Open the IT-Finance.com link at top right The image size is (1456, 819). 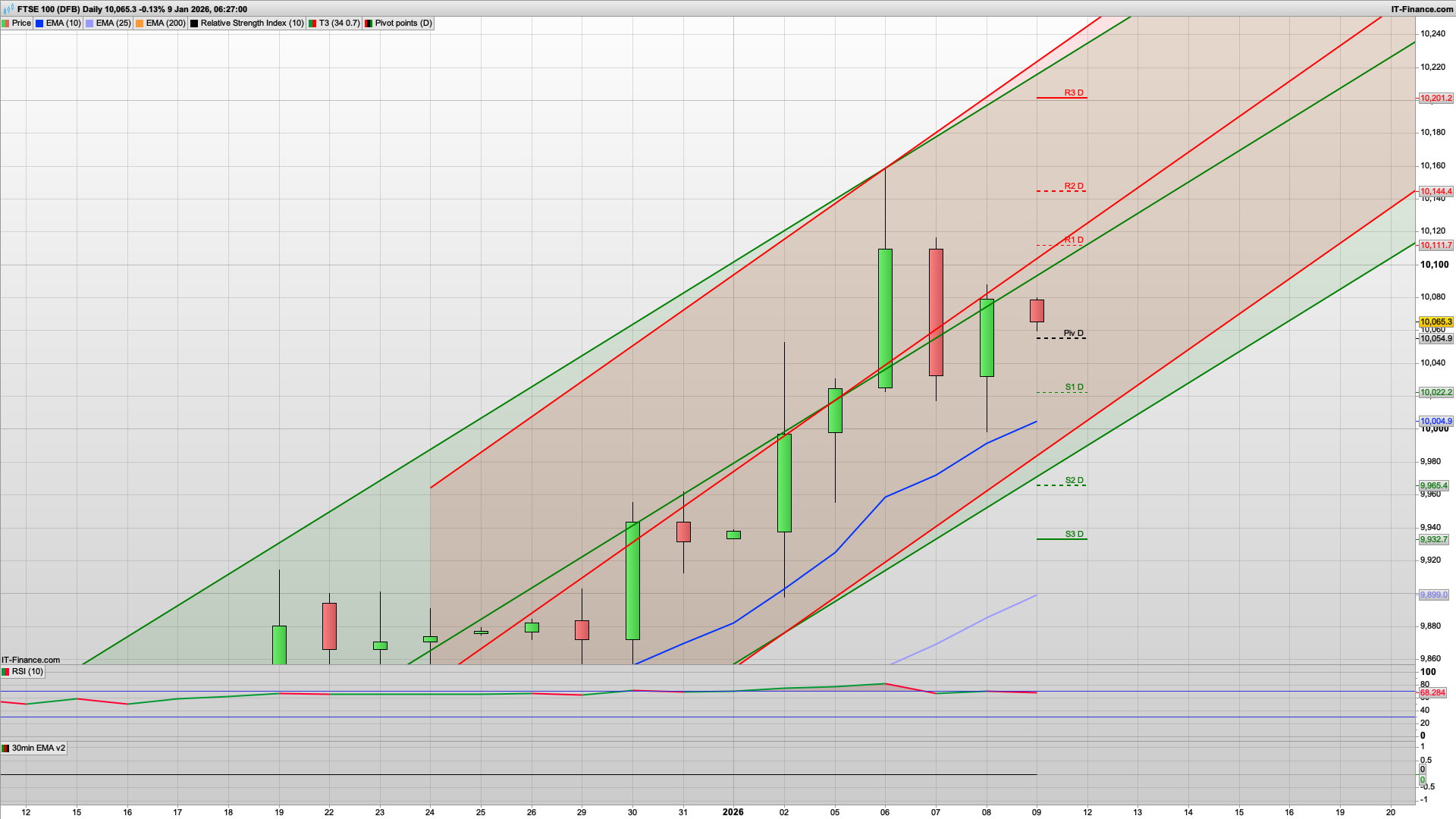pyautogui.click(x=1423, y=9)
